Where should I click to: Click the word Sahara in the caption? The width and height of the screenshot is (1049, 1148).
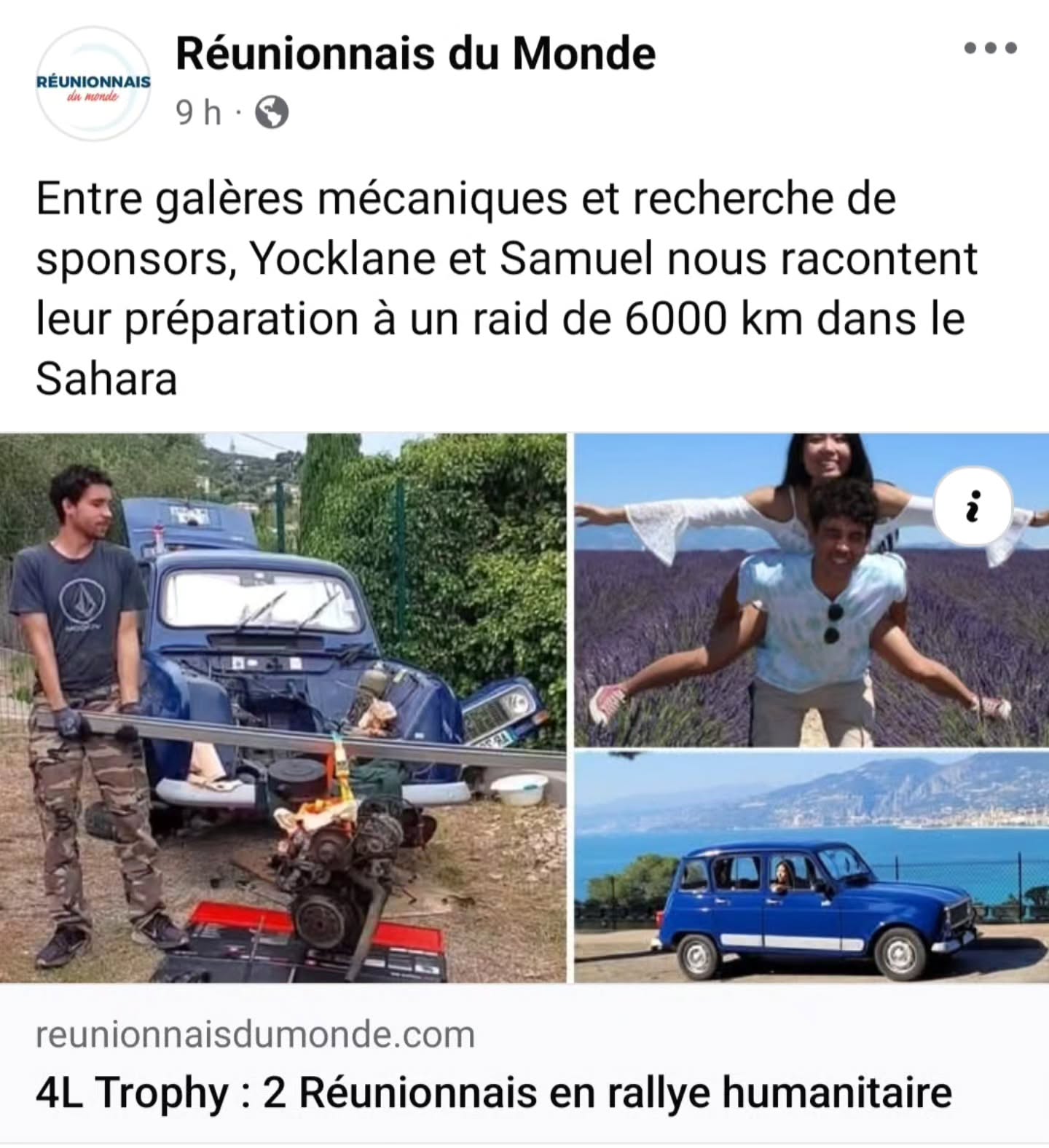tap(106, 379)
